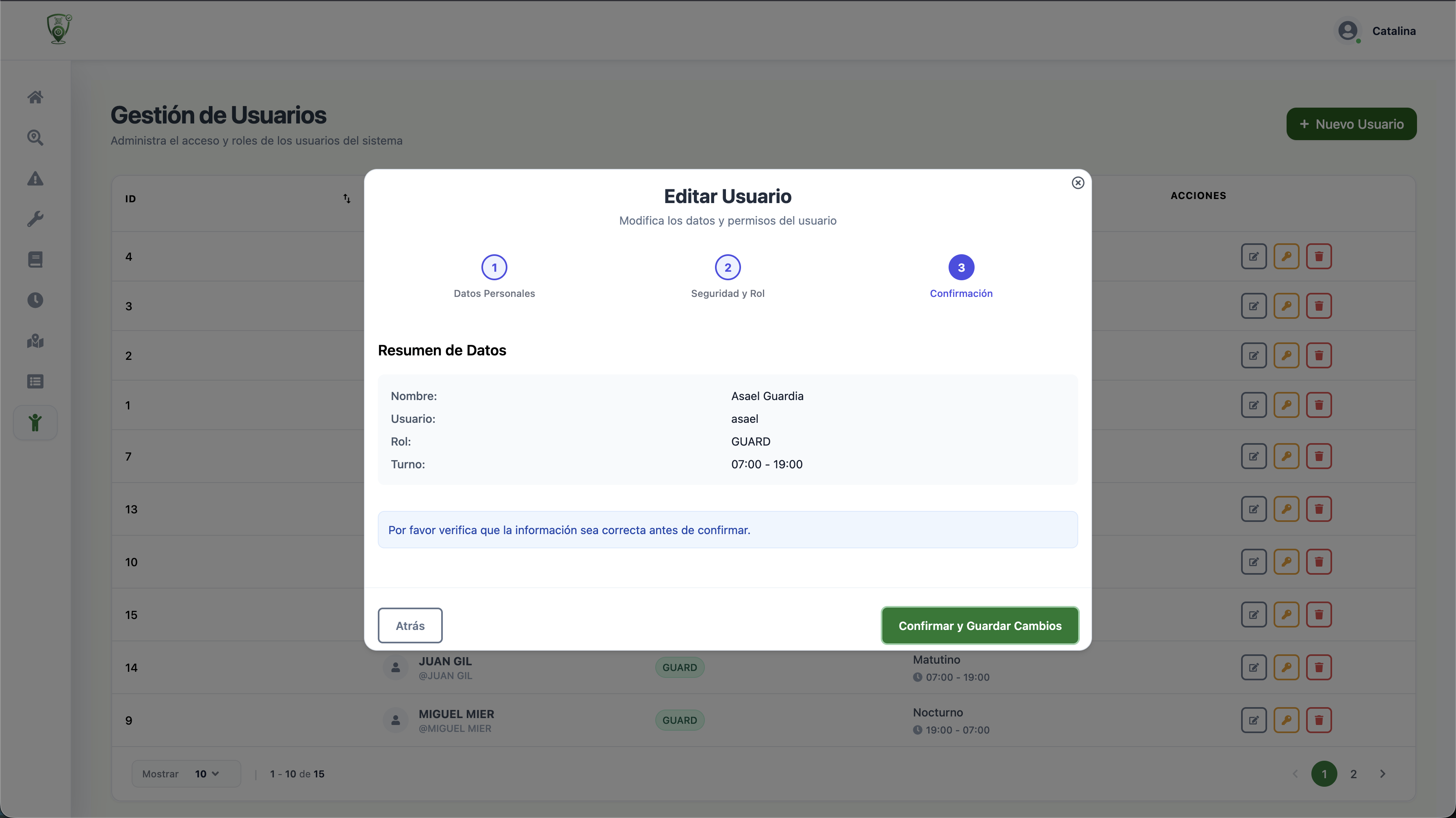Click the edit icon for user ID 4
Viewport: 1456px width, 818px height.
[x=1253, y=256]
